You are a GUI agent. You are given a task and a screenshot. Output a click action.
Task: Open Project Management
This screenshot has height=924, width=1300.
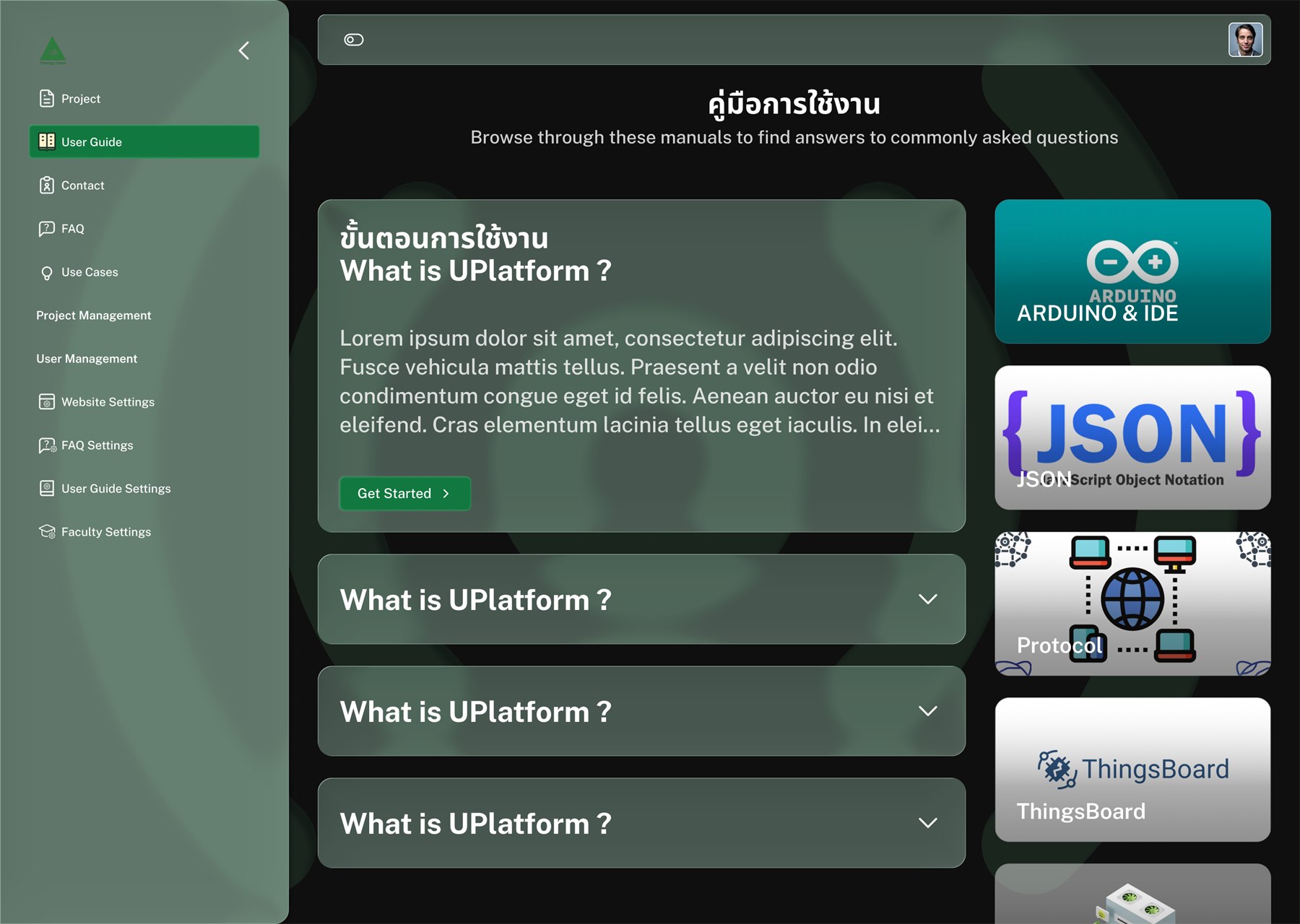[94, 315]
